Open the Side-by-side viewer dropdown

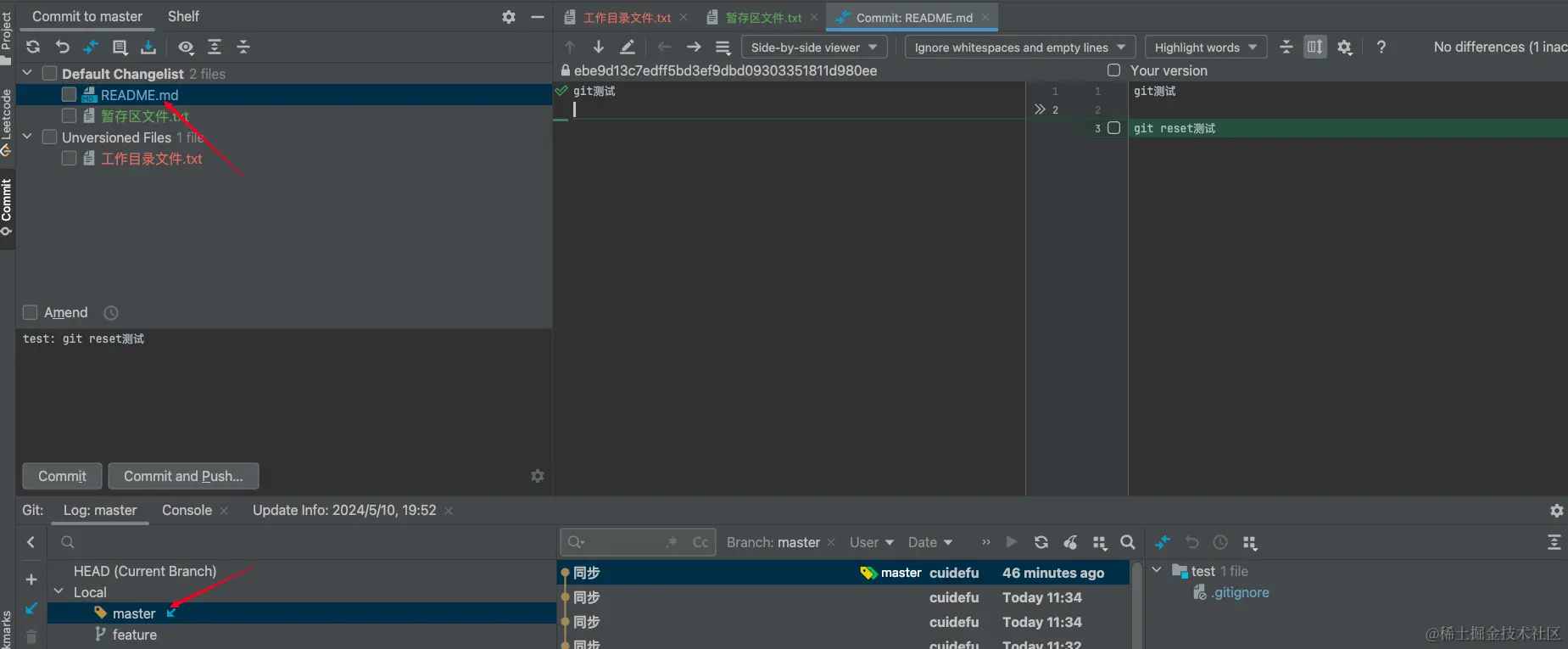coord(814,48)
